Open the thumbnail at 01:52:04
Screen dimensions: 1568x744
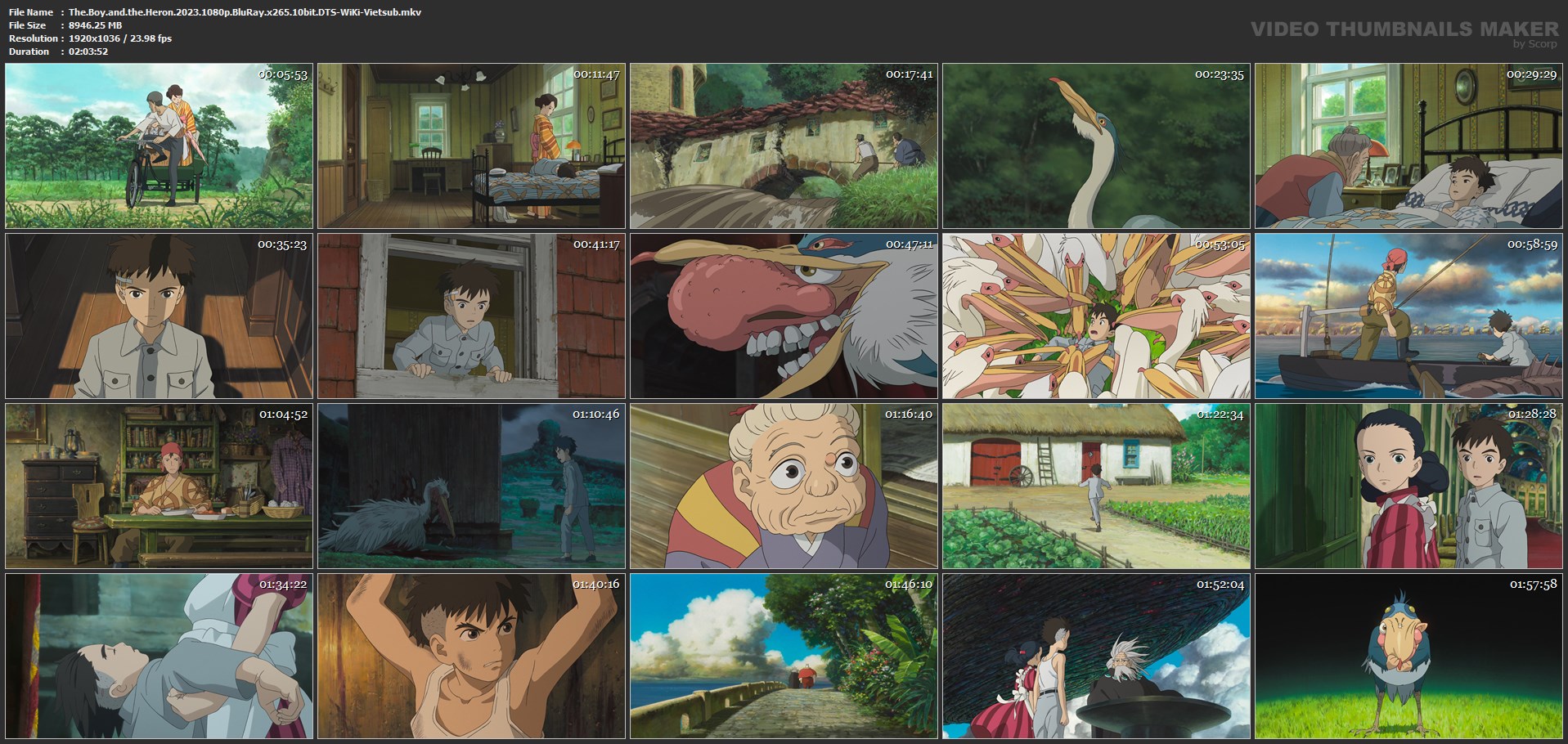pos(1096,656)
